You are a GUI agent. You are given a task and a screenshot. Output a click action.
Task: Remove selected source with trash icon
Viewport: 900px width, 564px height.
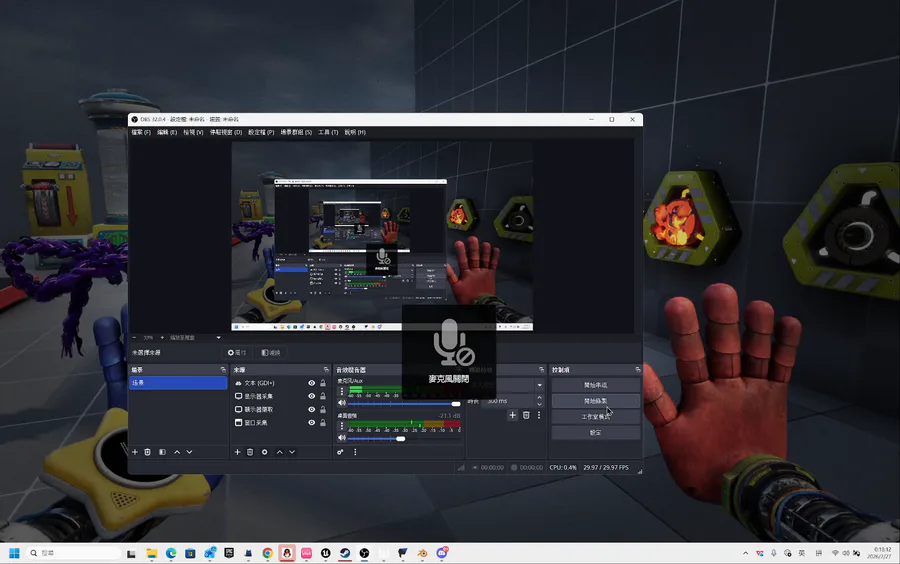pos(250,452)
